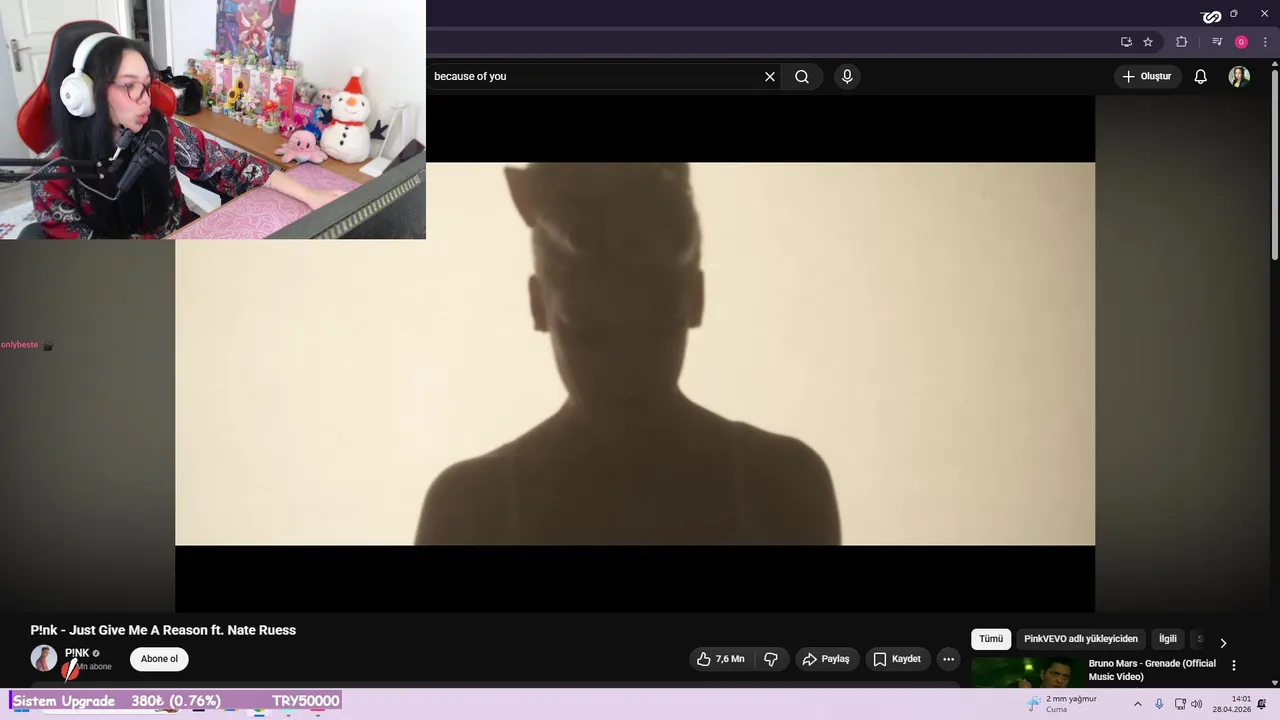Screen dimensions: 1280x720
Task: Open the pink G browser profile
Action: pos(1241,42)
